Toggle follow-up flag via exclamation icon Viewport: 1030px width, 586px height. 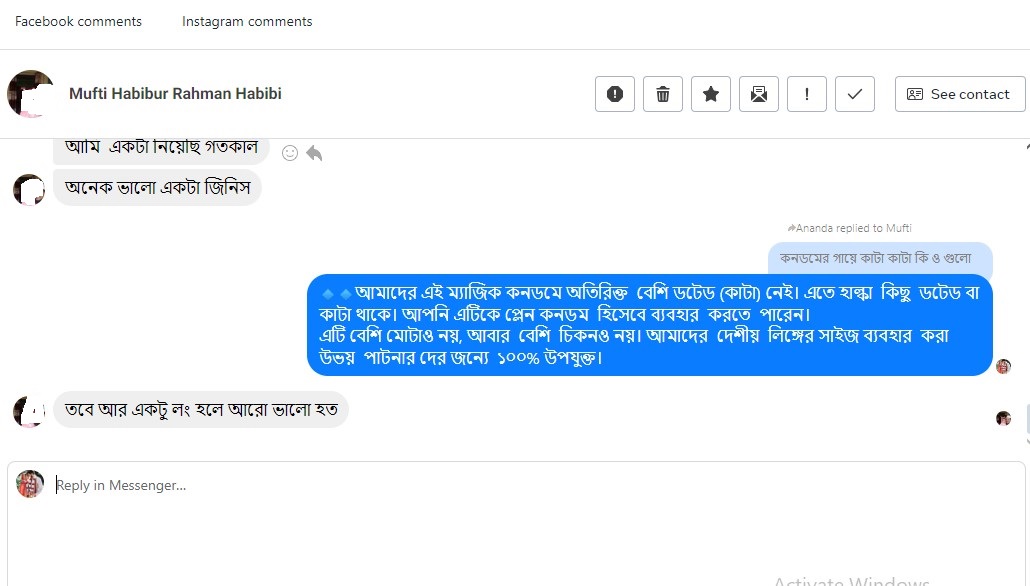click(x=806, y=93)
